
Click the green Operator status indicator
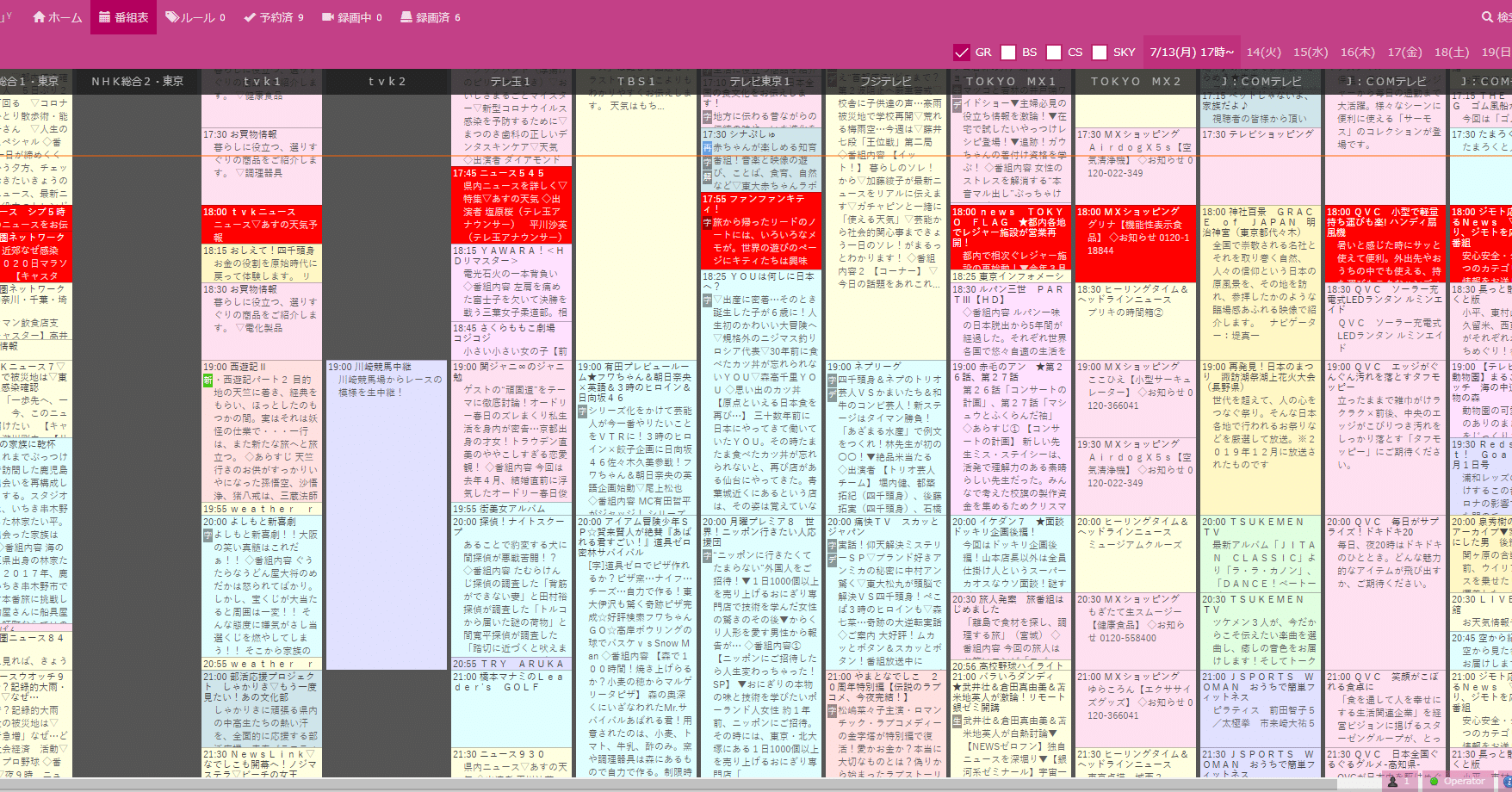(x=1434, y=782)
